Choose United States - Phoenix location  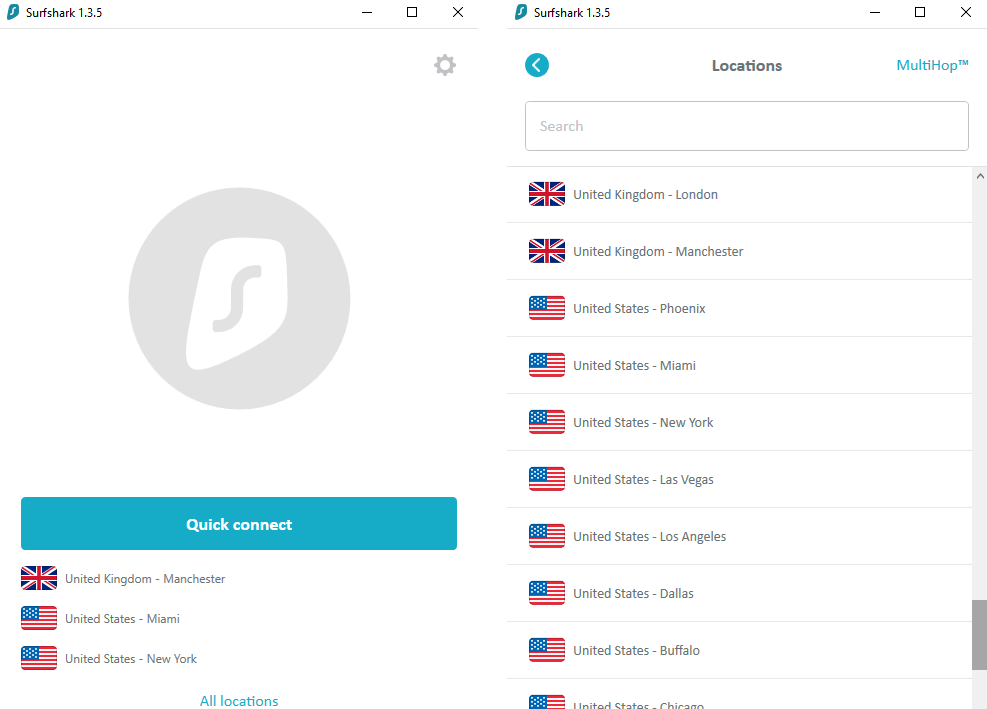pyautogui.click(x=739, y=309)
